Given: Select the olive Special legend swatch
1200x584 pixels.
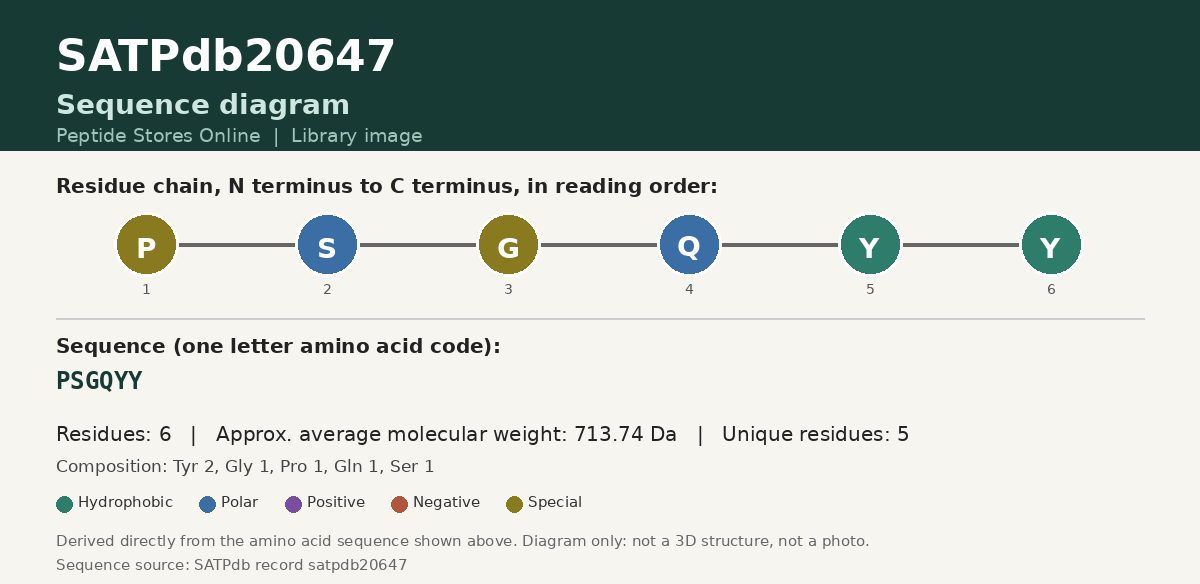Looking at the screenshot, I should click(x=515, y=504).
